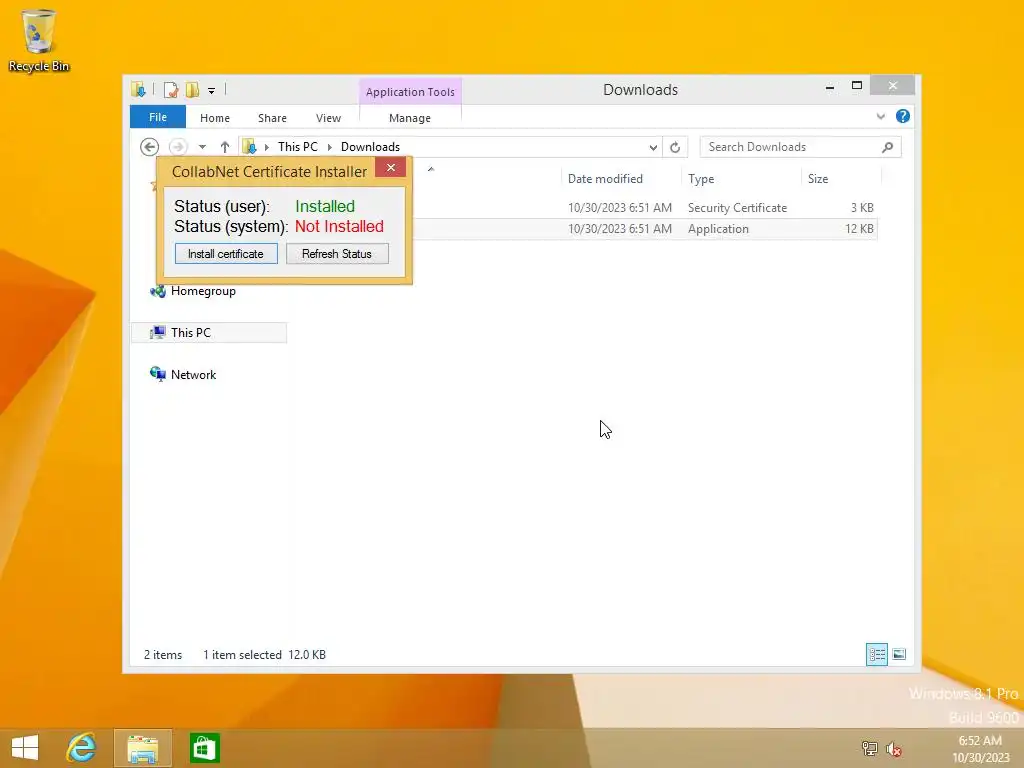Maximize the Downloads window
1024x768 pixels.
click(x=857, y=86)
